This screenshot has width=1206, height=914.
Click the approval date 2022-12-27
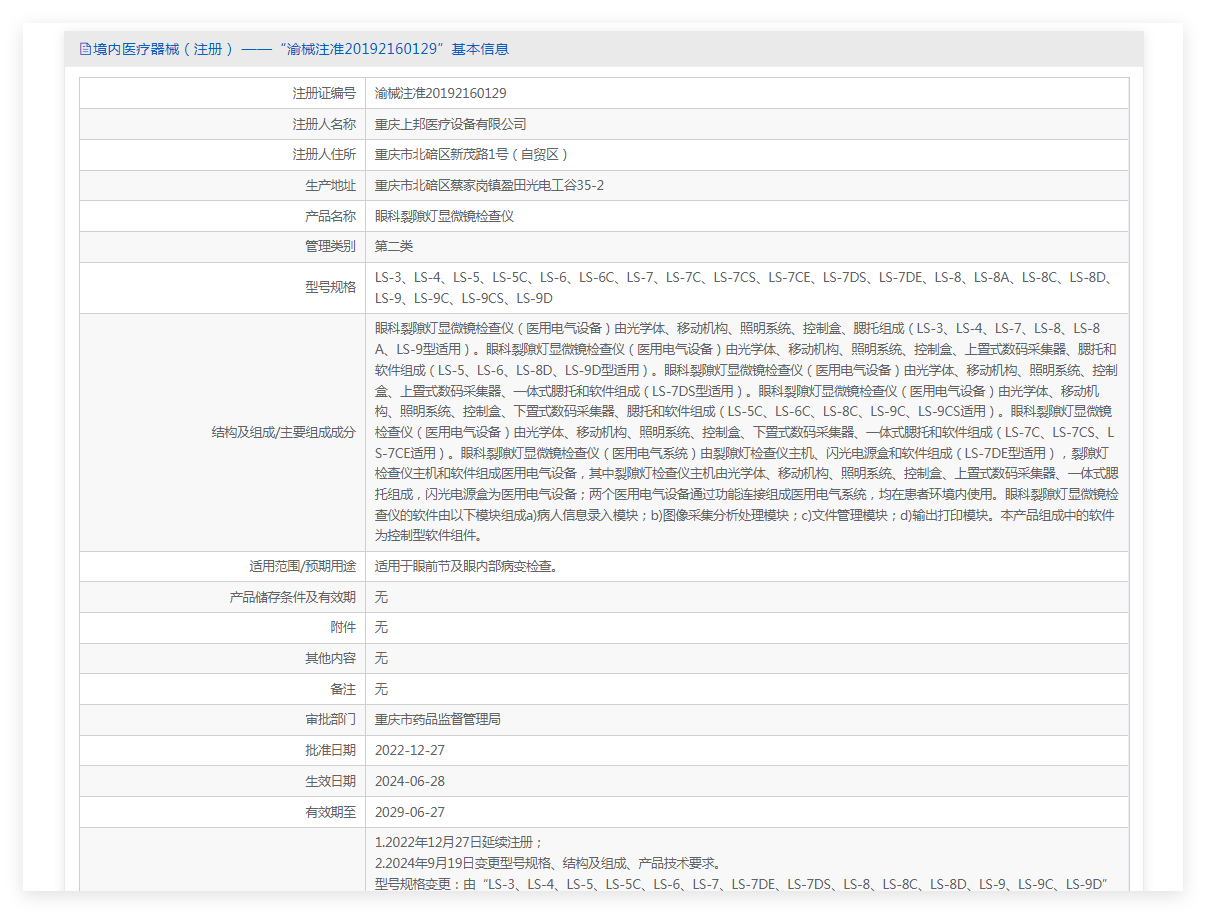[410, 751]
